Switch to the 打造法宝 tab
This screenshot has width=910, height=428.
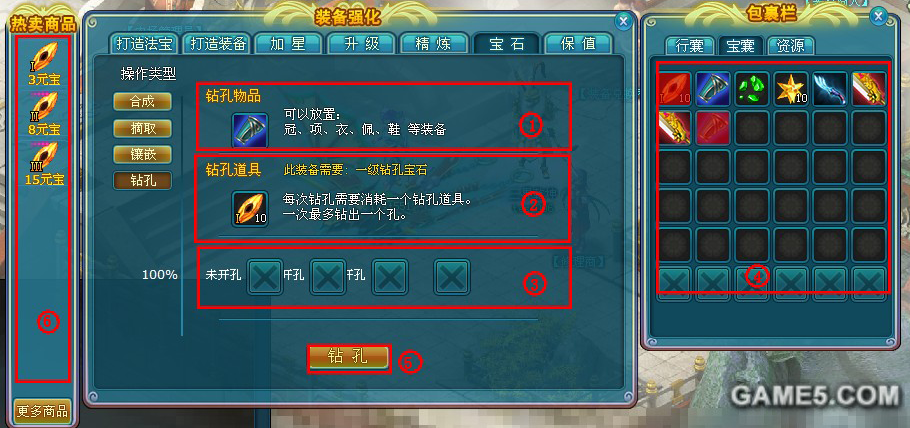(x=143, y=44)
